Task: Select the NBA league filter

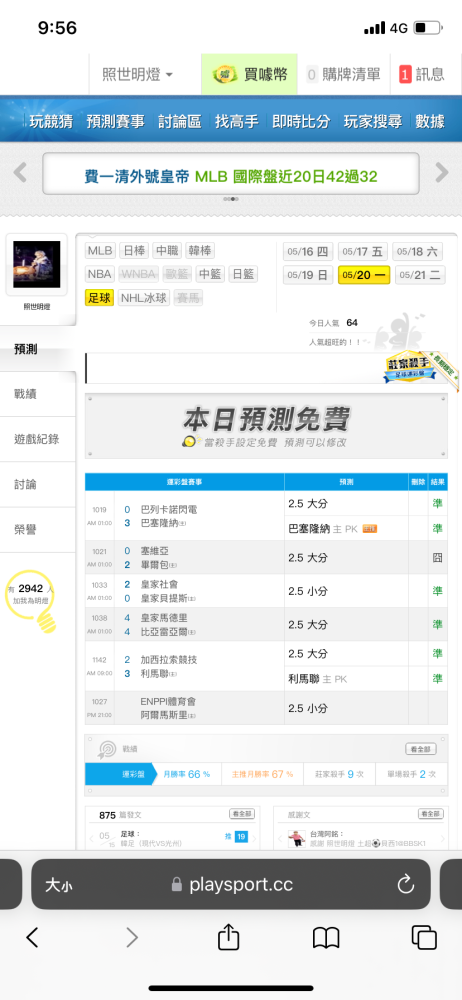Action: 100,274
